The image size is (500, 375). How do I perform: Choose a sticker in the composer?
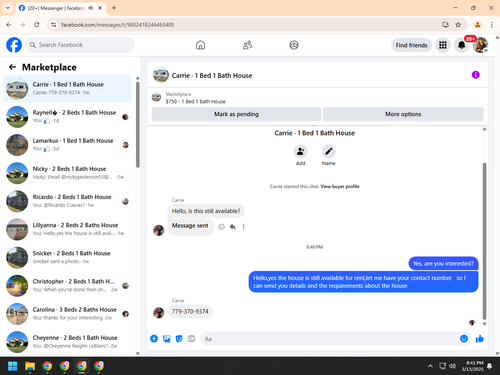coord(179,339)
